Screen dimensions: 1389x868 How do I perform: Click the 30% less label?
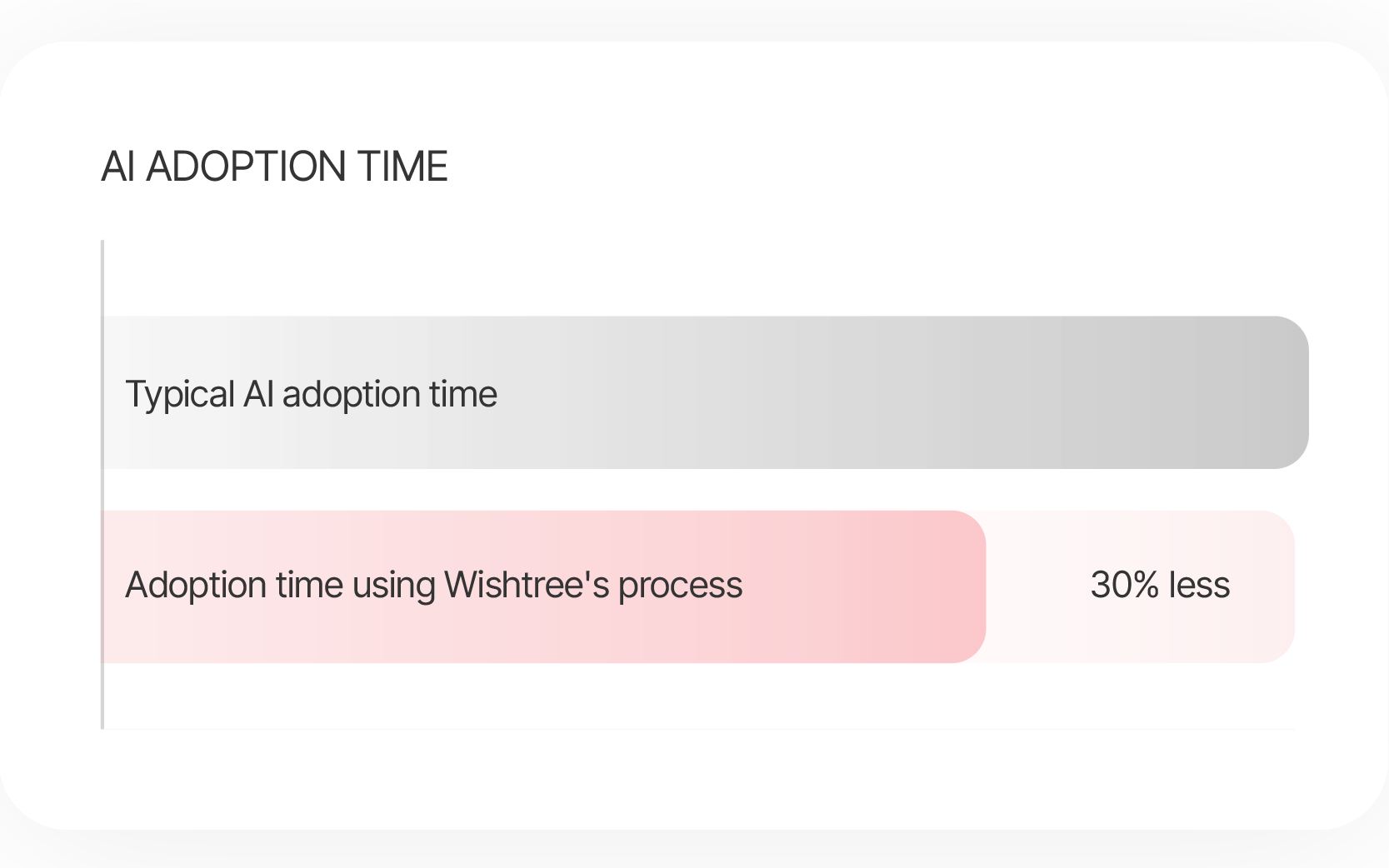coord(1160,585)
